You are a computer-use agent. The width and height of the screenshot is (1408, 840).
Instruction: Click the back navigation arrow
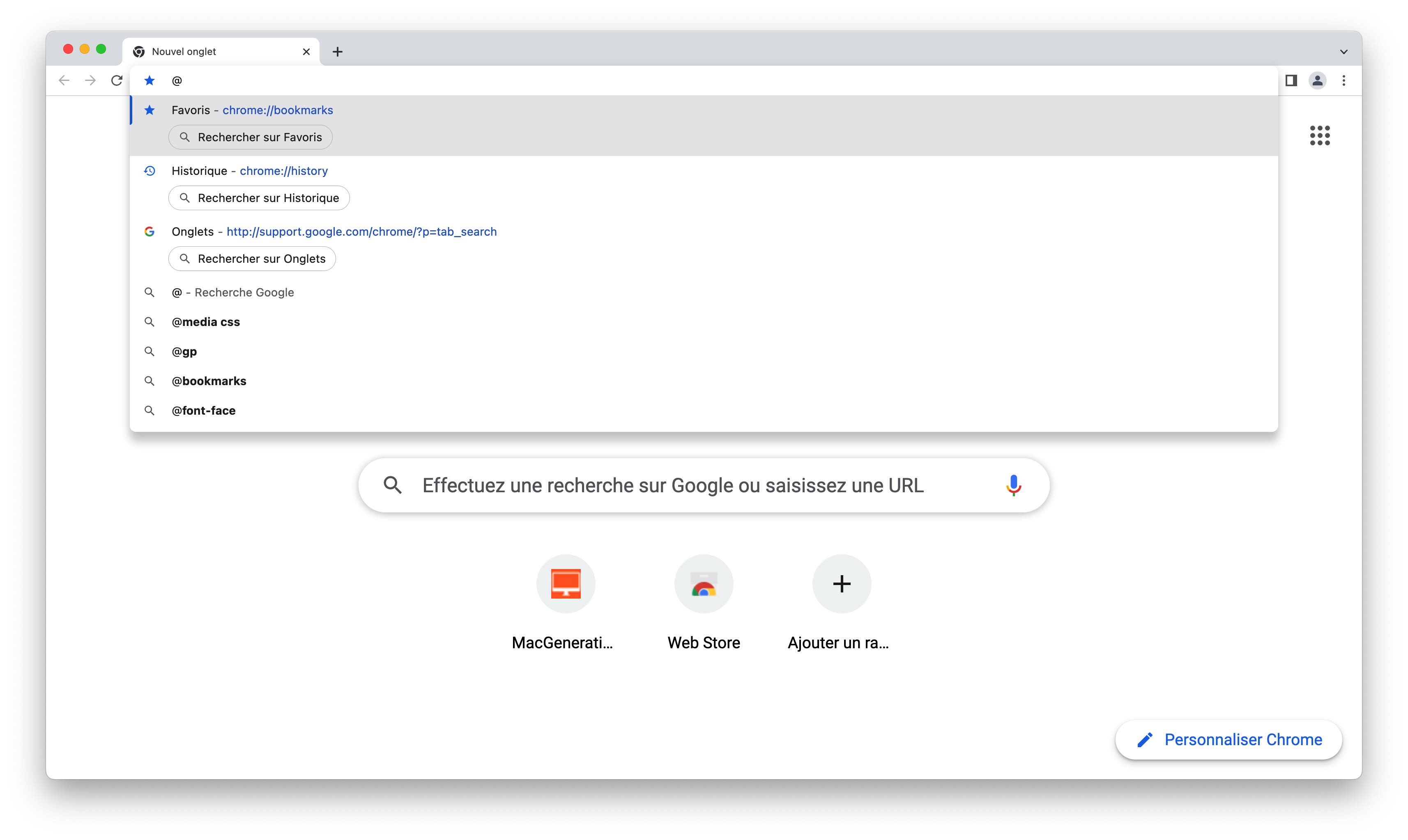point(64,80)
